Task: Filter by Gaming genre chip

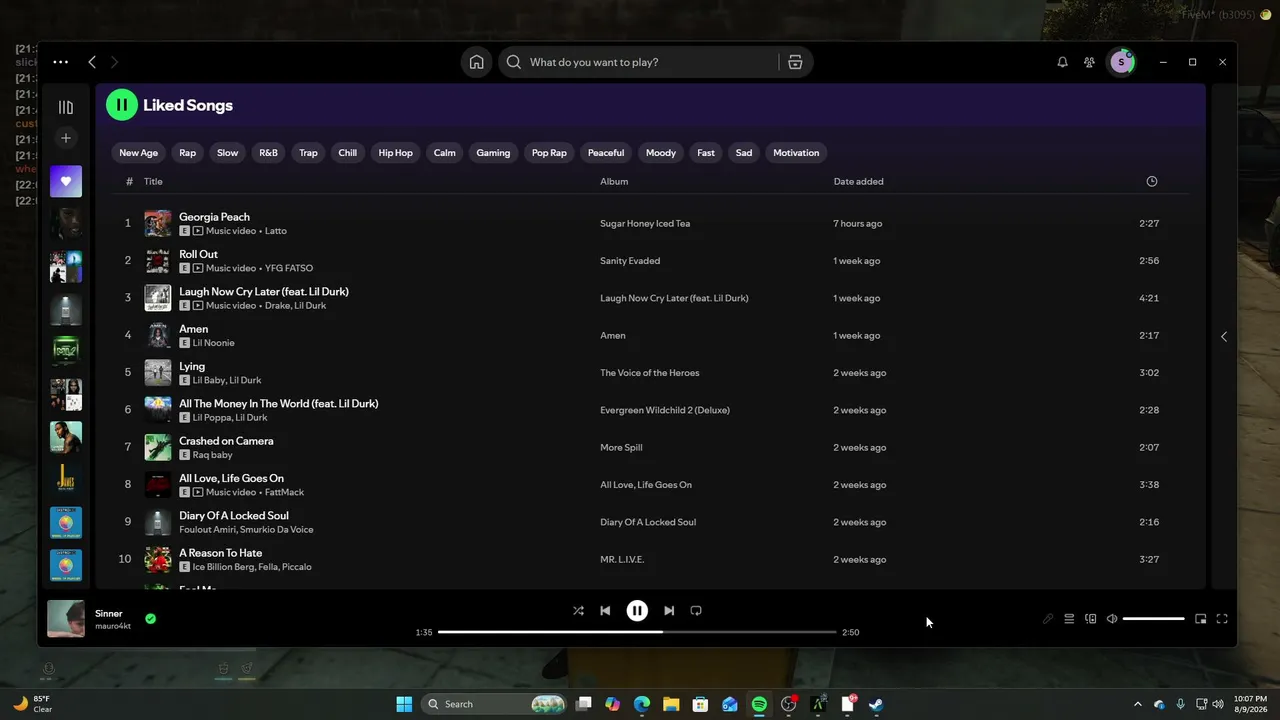Action: pos(493,153)
